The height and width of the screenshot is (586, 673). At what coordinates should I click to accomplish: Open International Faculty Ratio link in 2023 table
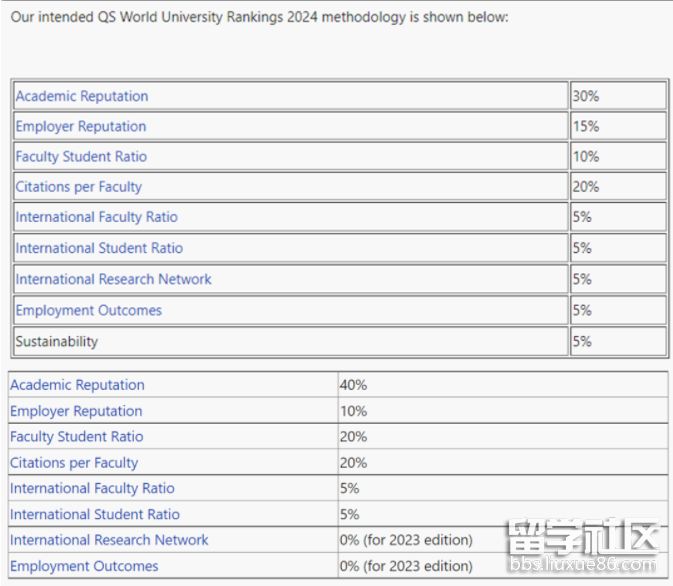[x=92, y=488]
